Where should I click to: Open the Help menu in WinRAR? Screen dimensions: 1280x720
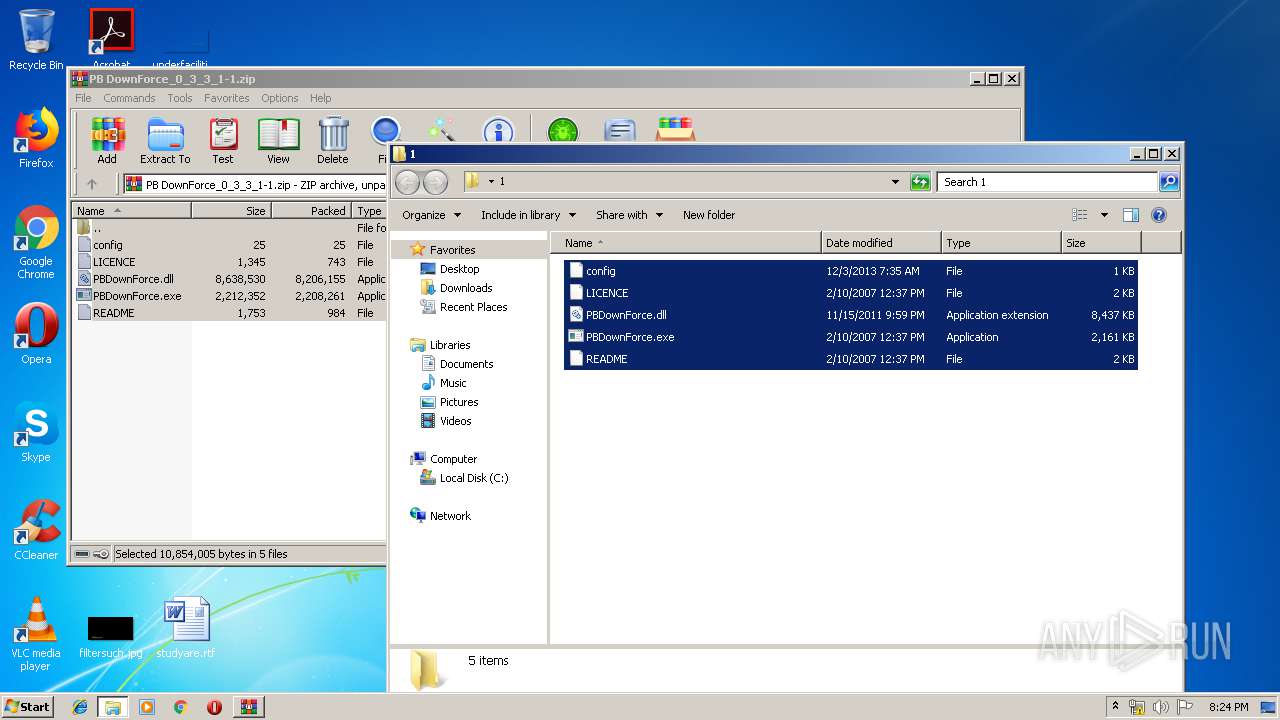click(321, 98)
